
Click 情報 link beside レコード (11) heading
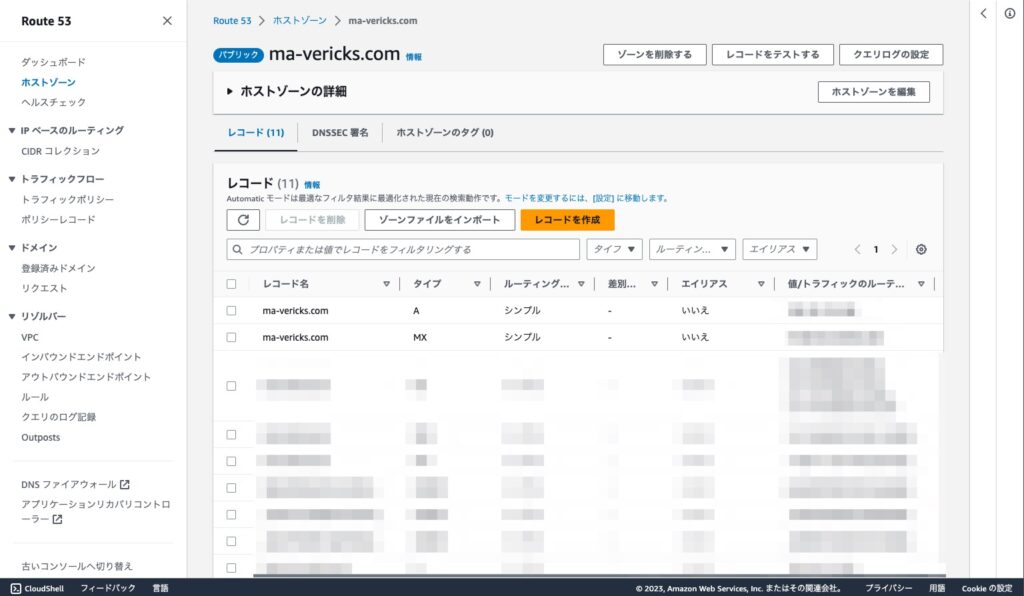pyautogui.click(x=312, y=185)
